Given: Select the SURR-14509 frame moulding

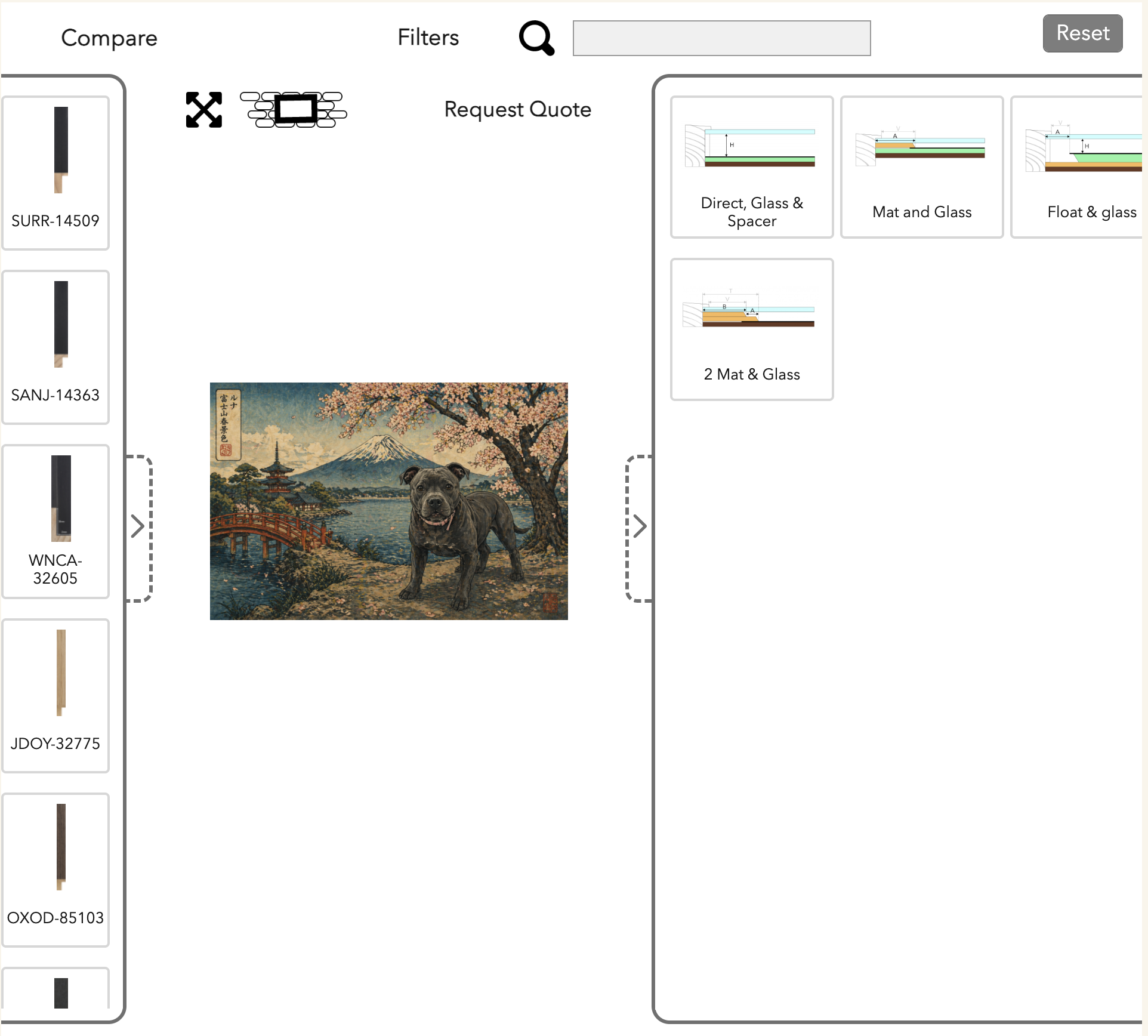Looking at the screenshot, I should click(55, 172).
